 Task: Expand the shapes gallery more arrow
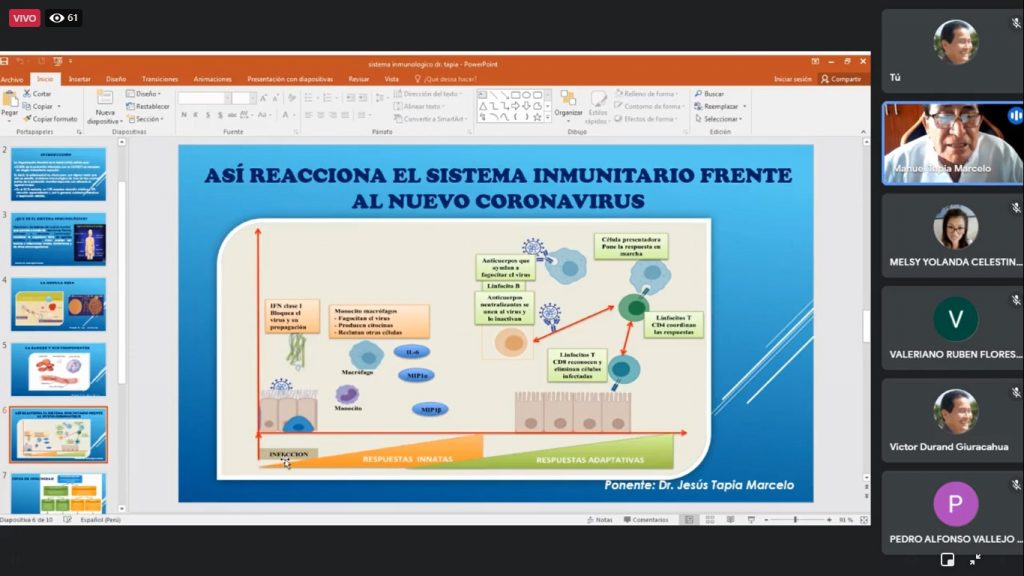(547, 118)
